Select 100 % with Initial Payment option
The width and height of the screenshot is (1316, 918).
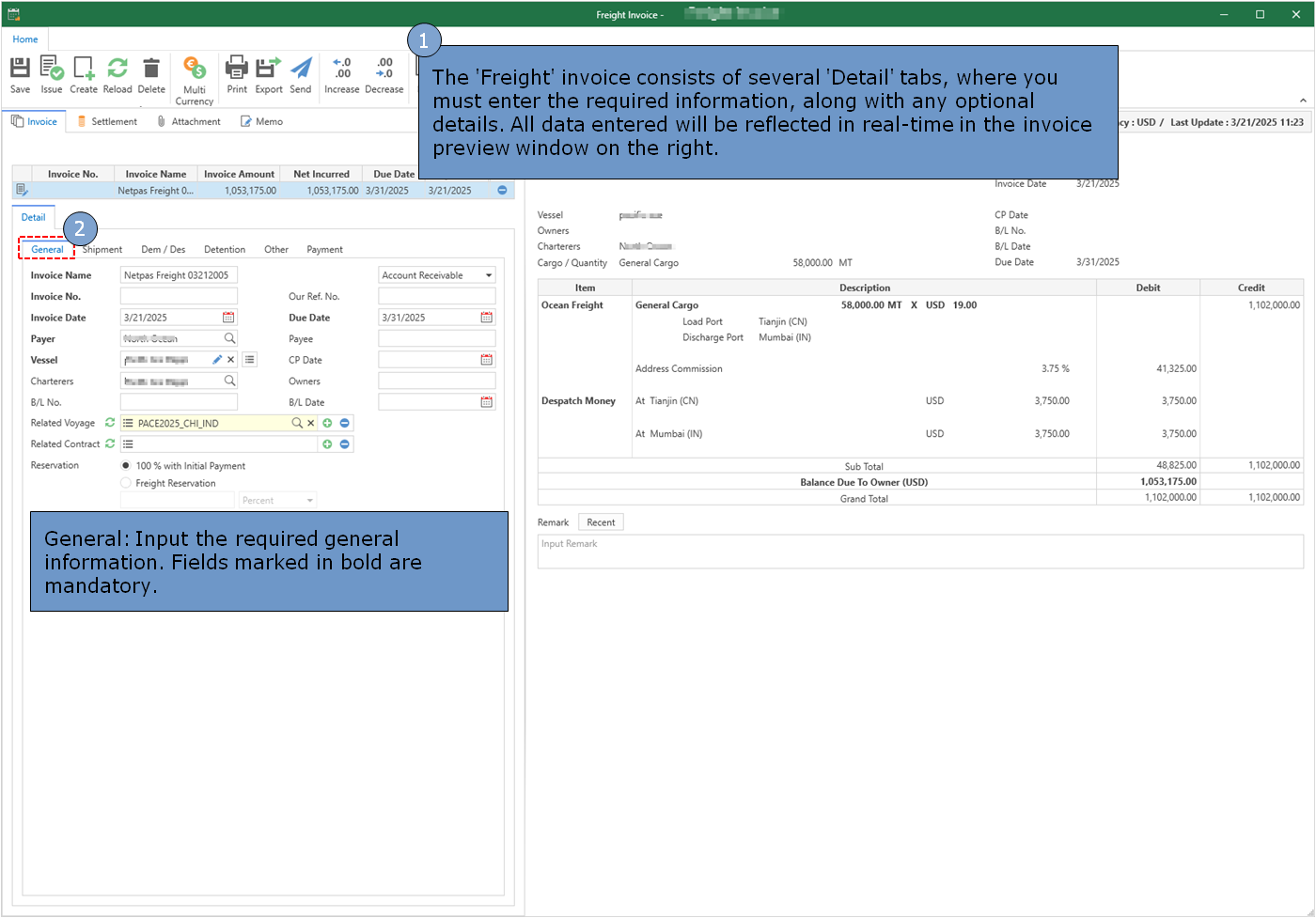(126, 466)
